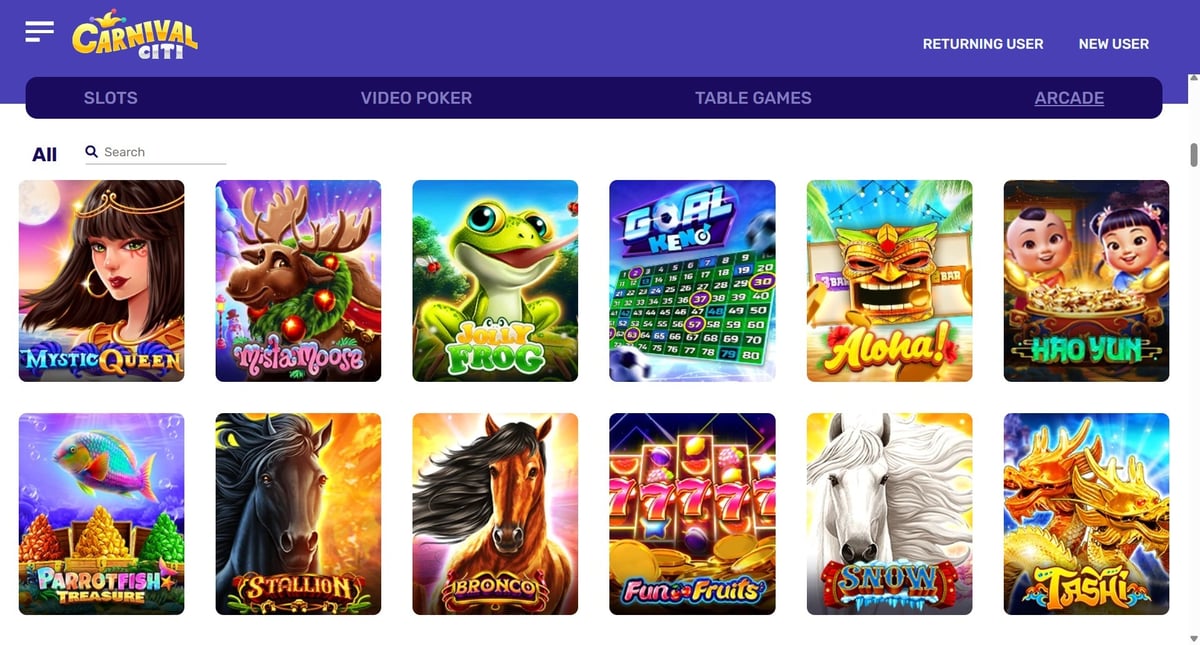
Task: Select the search magnifier icon
Action: [x=91, y=151]
